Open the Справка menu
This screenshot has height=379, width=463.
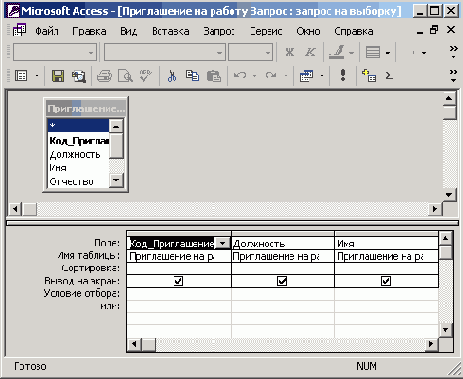click(x=354, y=31)
